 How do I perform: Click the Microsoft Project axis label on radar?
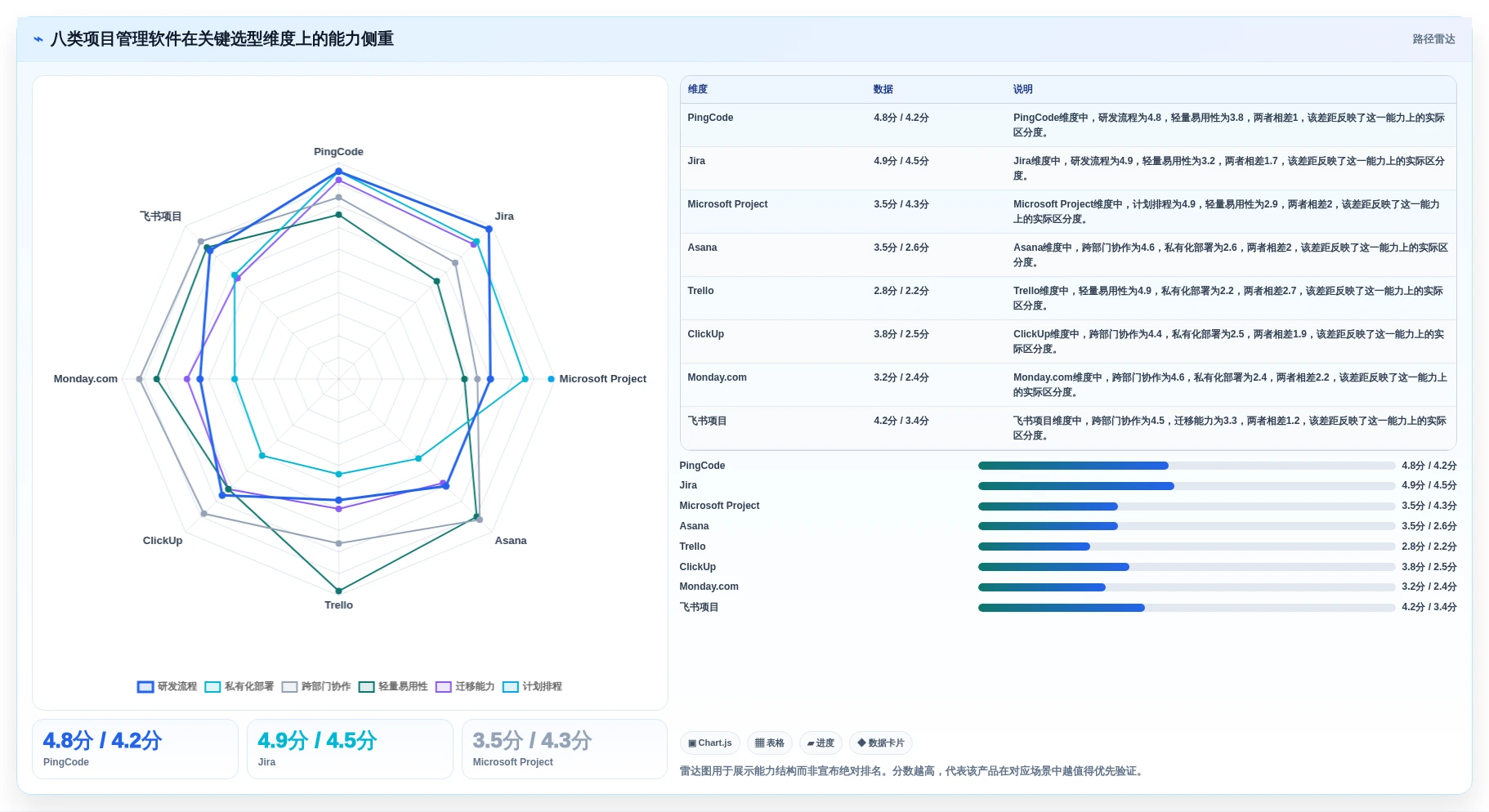pos(602,379)
